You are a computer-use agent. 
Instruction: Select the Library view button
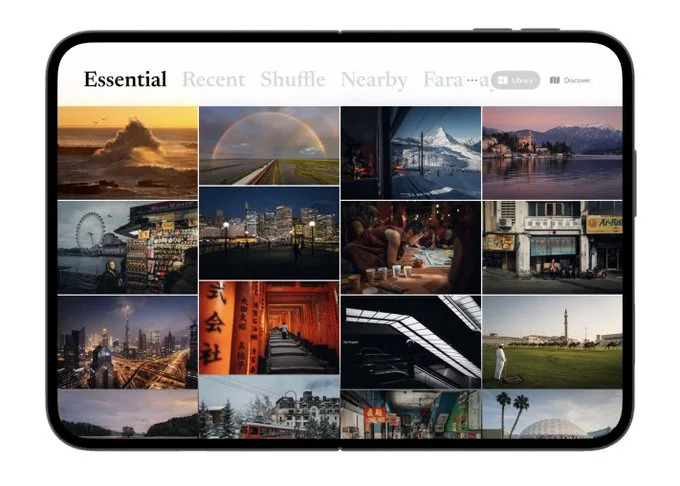(515, 80)
